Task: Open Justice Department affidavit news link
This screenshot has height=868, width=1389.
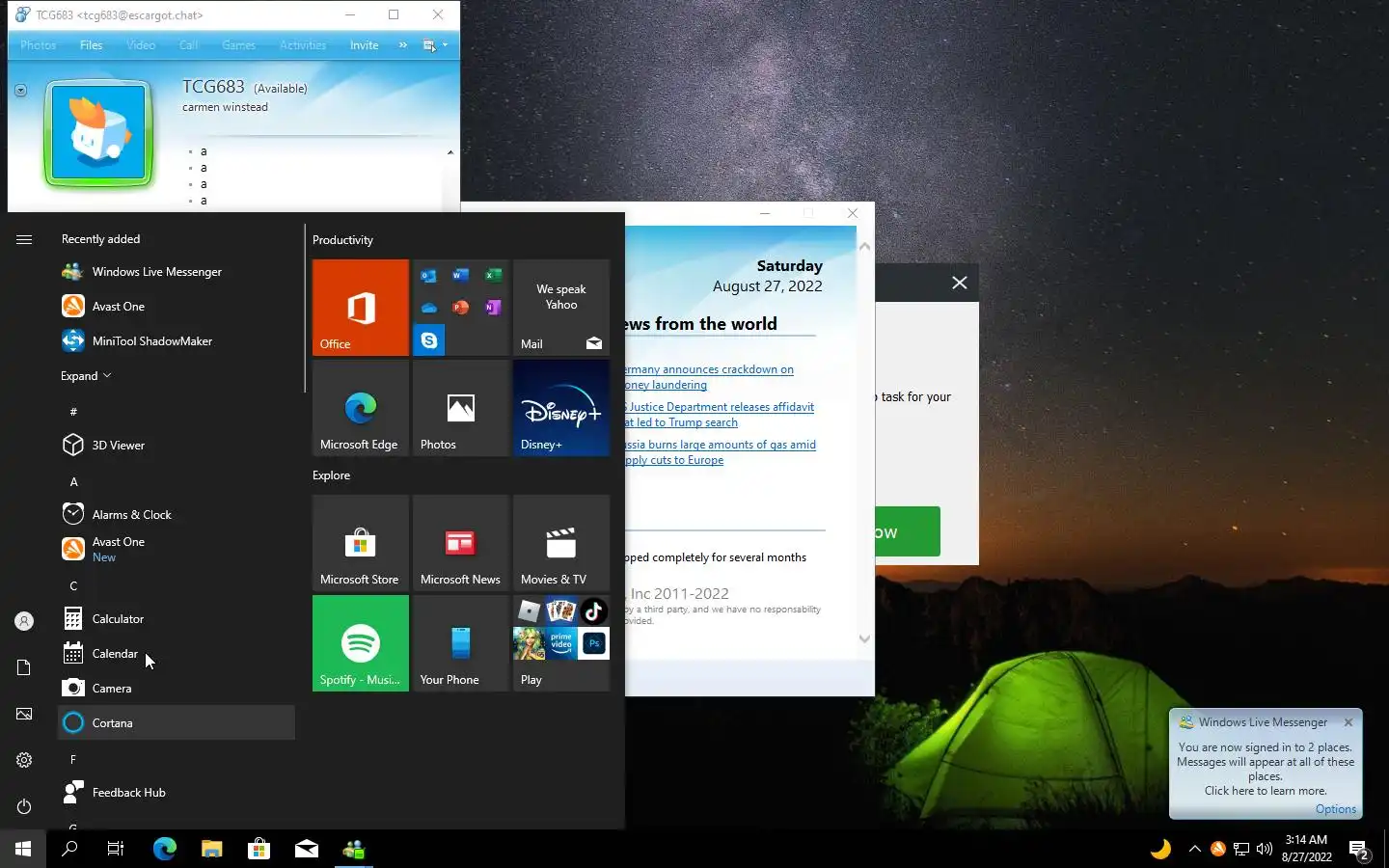Action: [720, 415]
